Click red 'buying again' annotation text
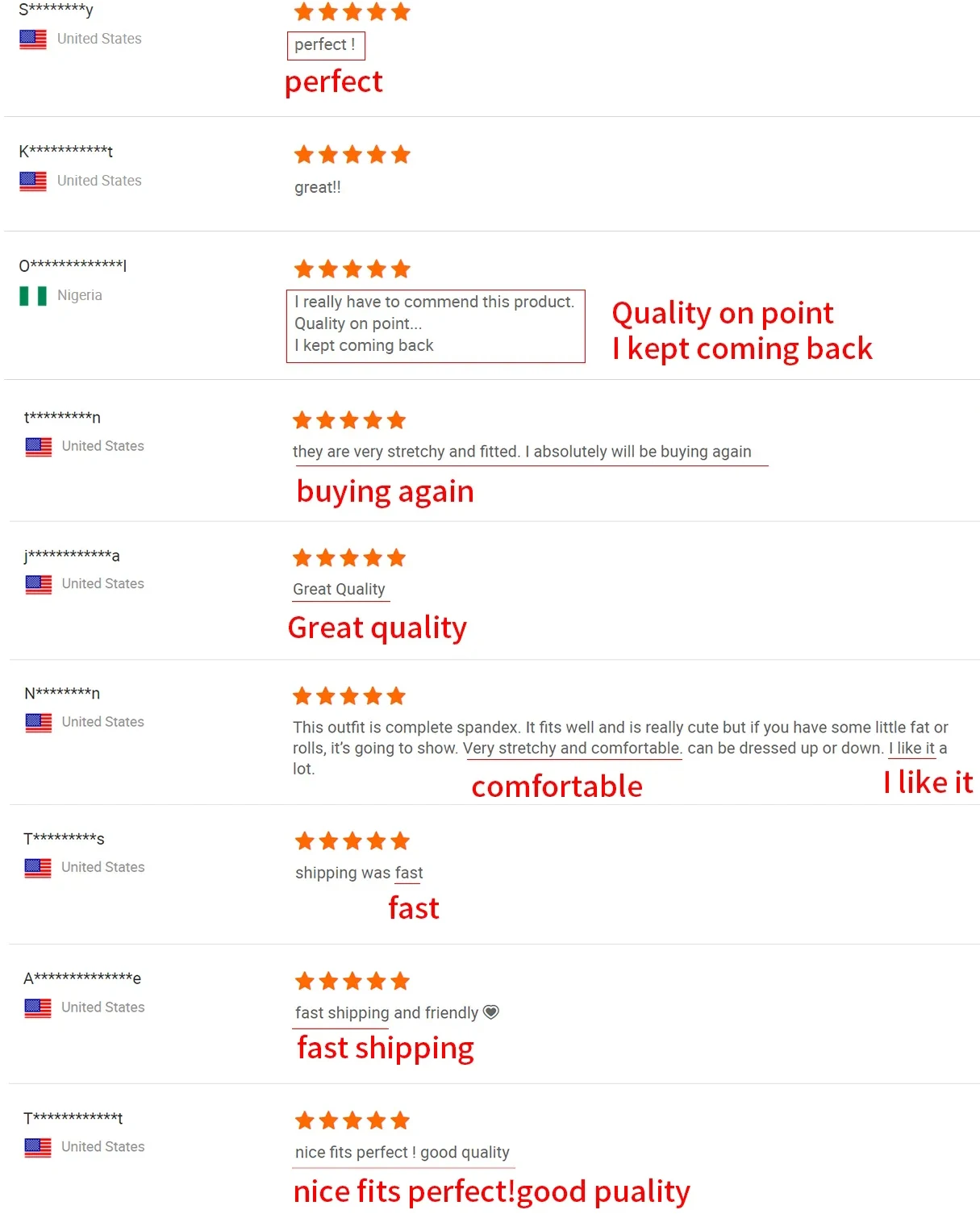980x1214 pixels. (x=385, y=492)
